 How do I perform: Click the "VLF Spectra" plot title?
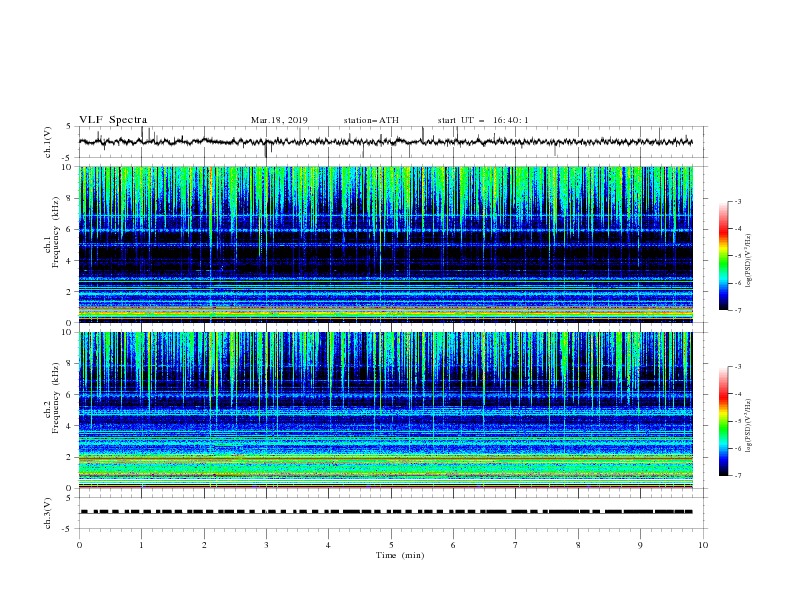pyautogui.click(x=113, y=120)
